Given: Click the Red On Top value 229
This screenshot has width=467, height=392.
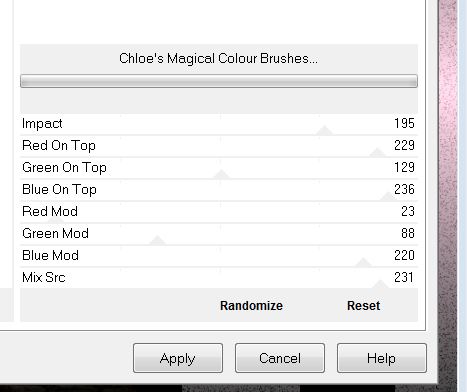Looking at the screenshot, I should (404, 145).
